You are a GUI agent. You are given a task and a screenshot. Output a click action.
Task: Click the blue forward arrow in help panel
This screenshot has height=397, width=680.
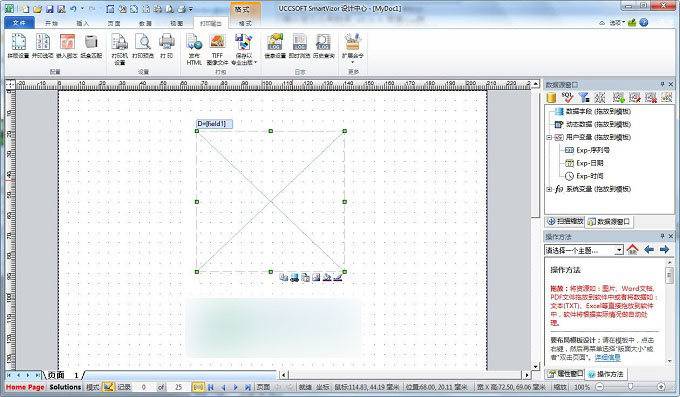point(664,249)
